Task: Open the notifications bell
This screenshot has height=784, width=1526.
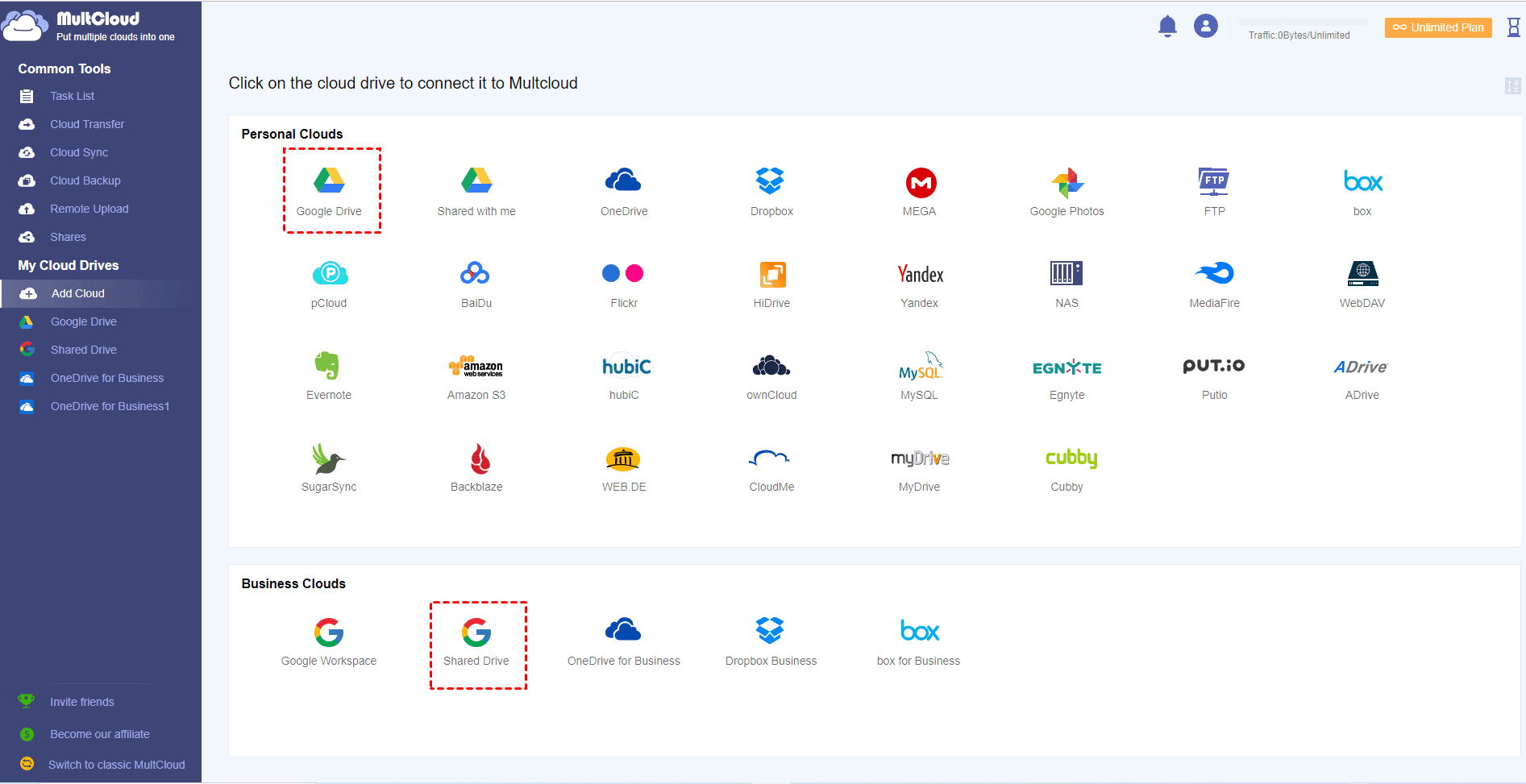Action: [x=1167, y=27]
